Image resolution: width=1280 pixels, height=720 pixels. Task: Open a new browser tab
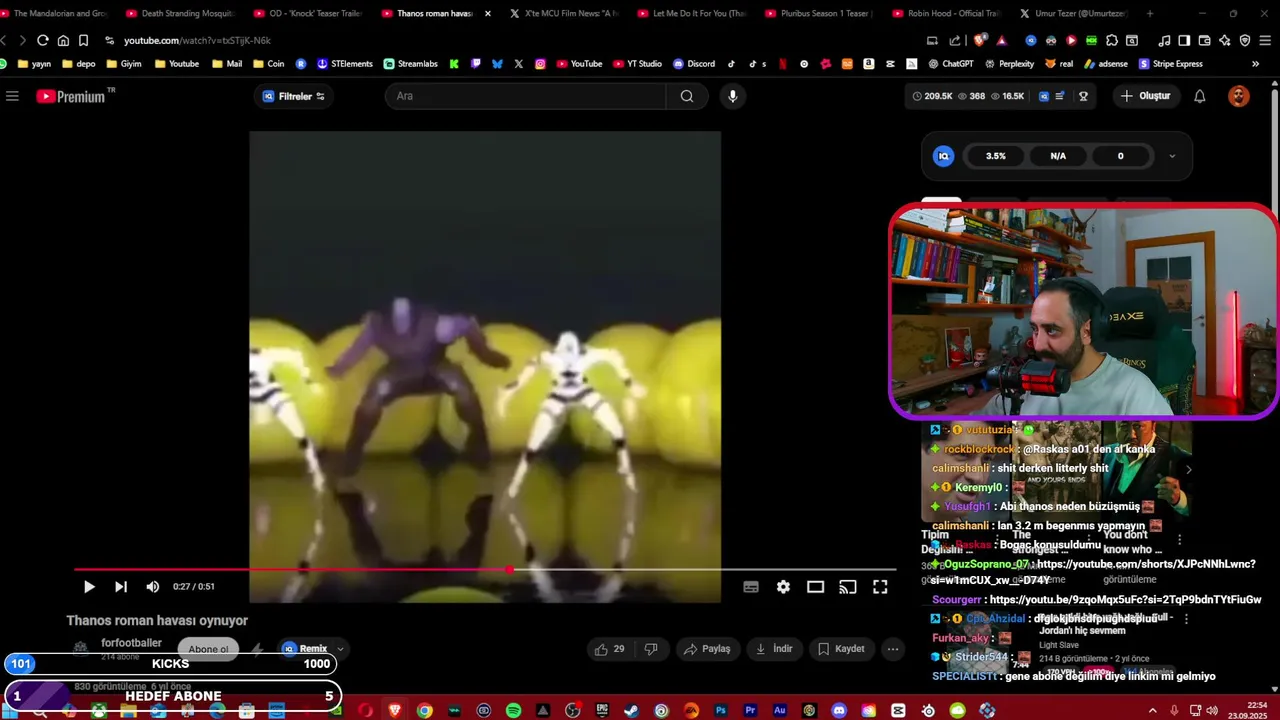click(x=1150, y=13)
